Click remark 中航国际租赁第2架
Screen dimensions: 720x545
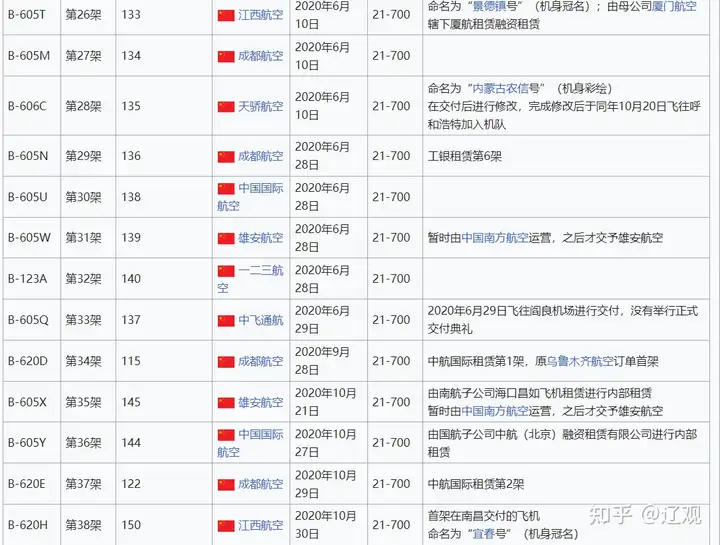[476, 484]
